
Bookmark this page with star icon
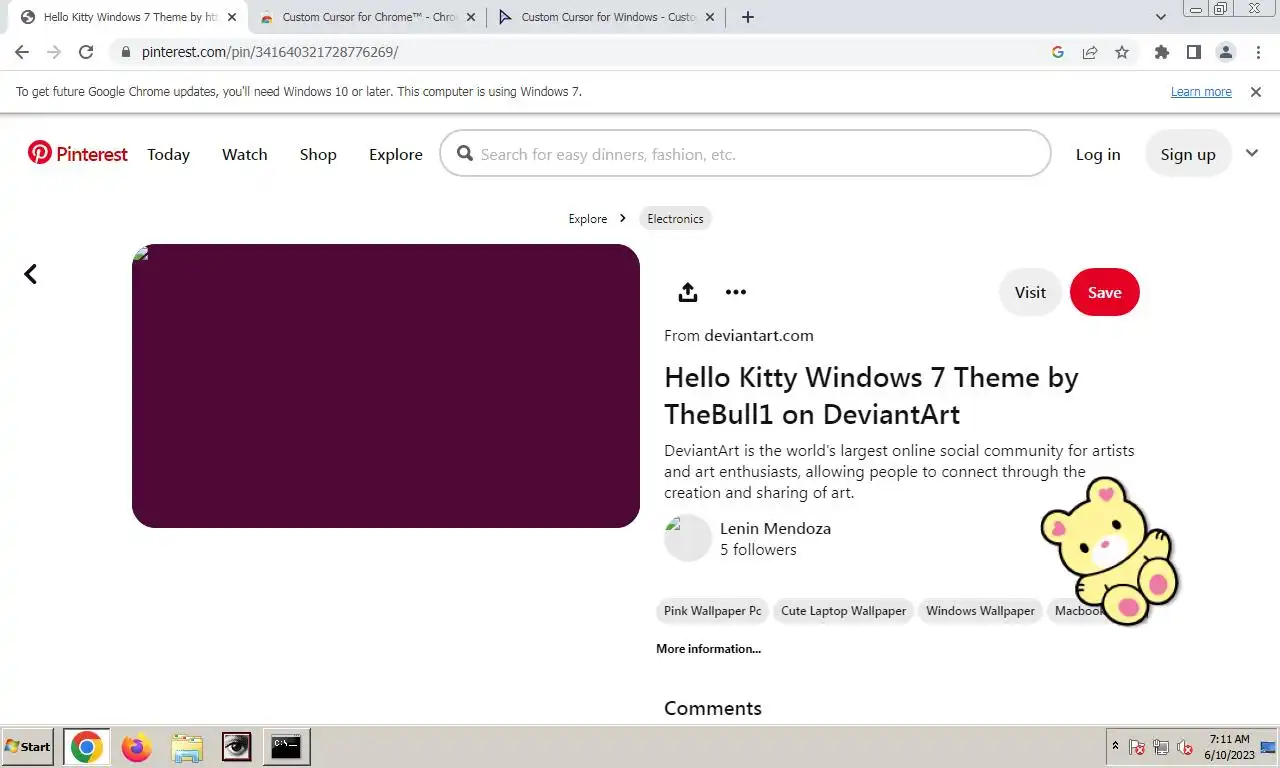pyautogui.click(x=1122, y=52)
